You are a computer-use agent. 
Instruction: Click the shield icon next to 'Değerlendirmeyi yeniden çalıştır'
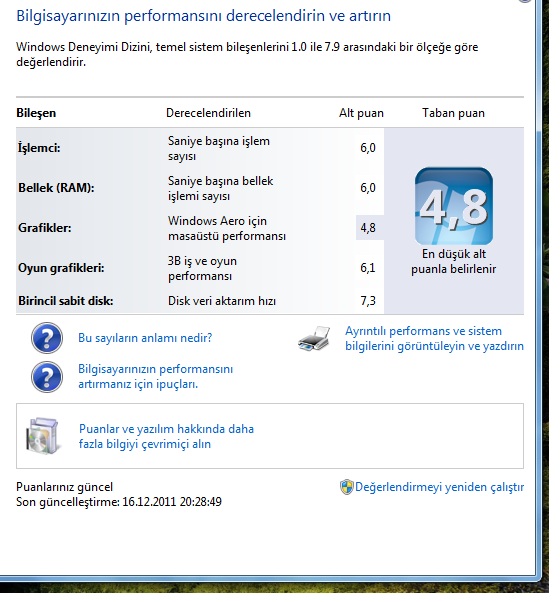(x=347, y=487)
